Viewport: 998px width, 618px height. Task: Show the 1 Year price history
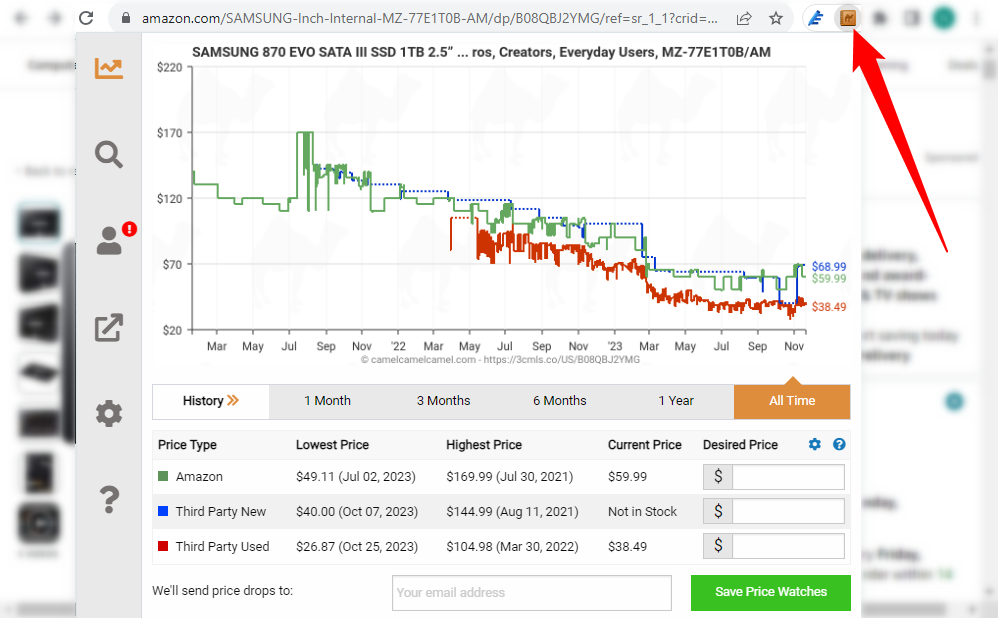coord(675,401)
